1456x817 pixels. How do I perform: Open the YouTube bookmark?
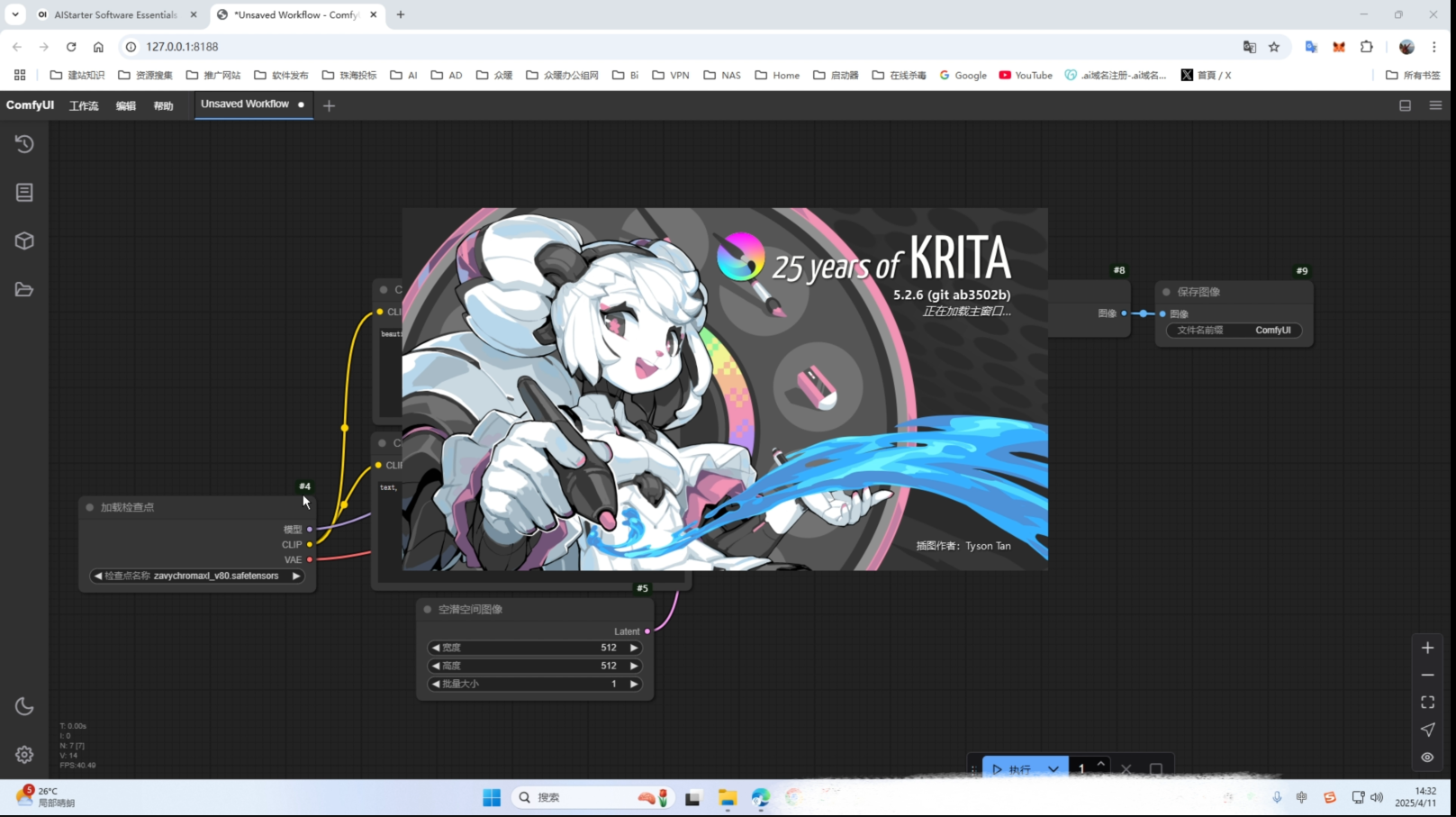(1026, 76)
